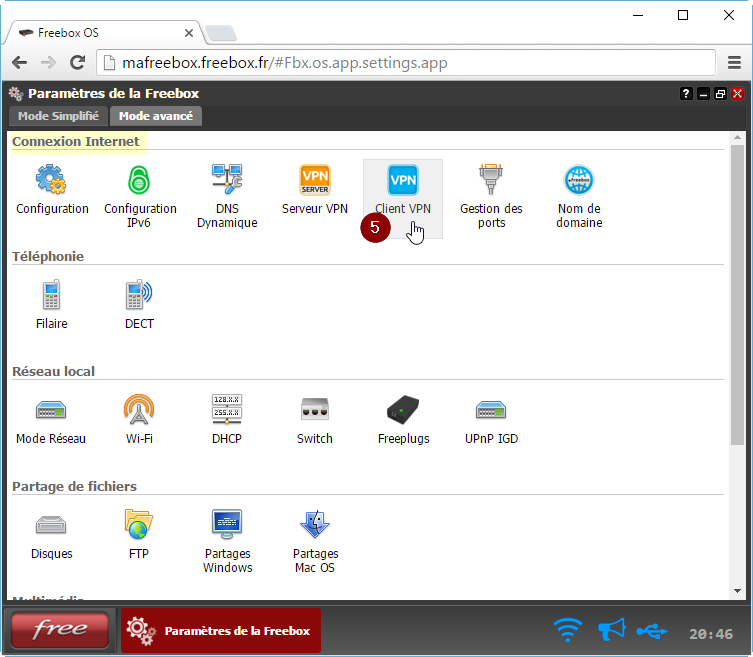
Task: Open Partages Windows icon
Action: [227, 524]
